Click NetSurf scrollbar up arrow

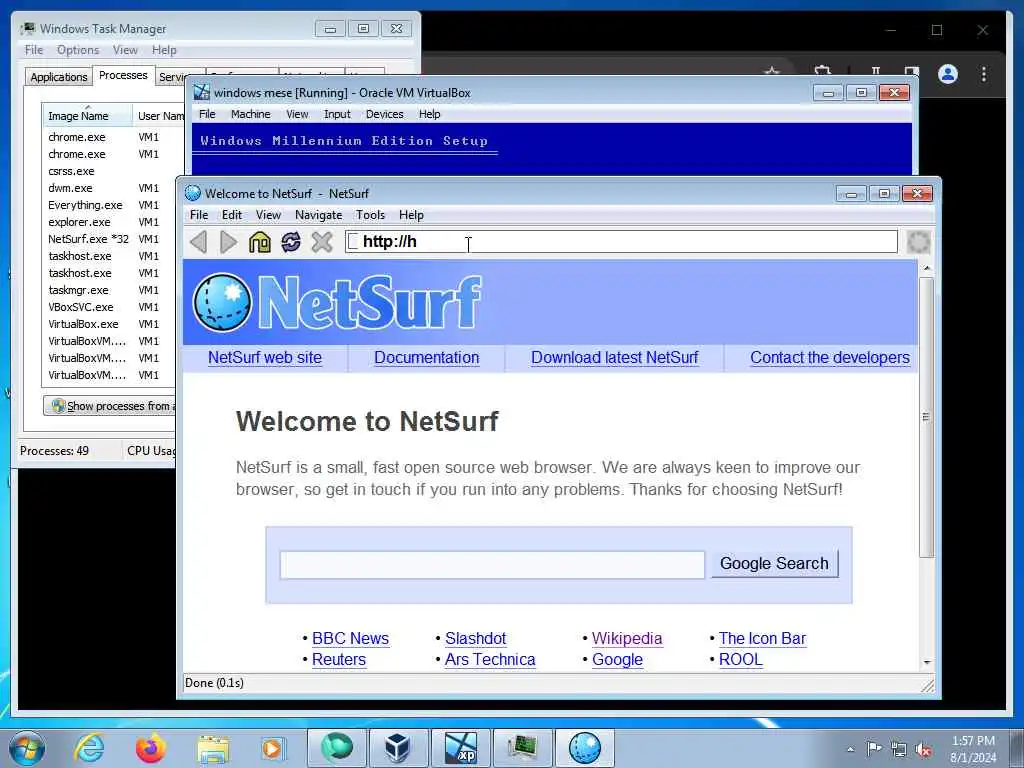tap(926, 268)
